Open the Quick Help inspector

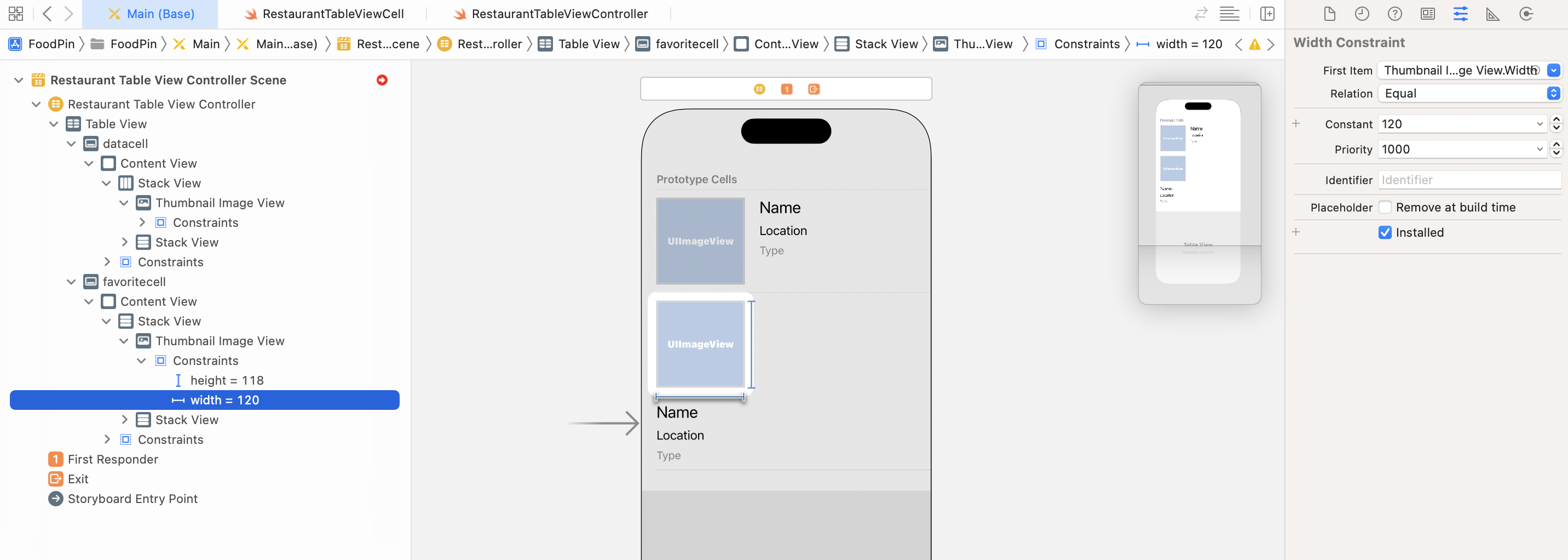click(1394, 13)
